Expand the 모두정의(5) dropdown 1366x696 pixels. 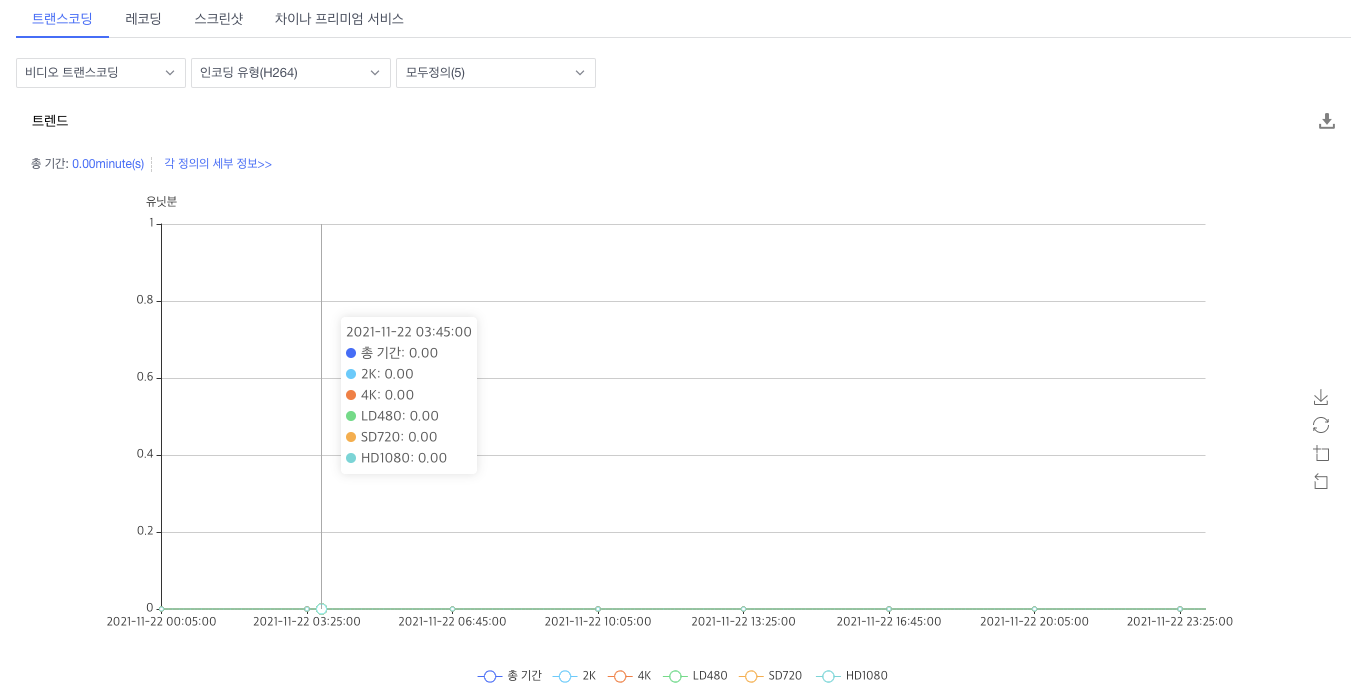[495, 72]
